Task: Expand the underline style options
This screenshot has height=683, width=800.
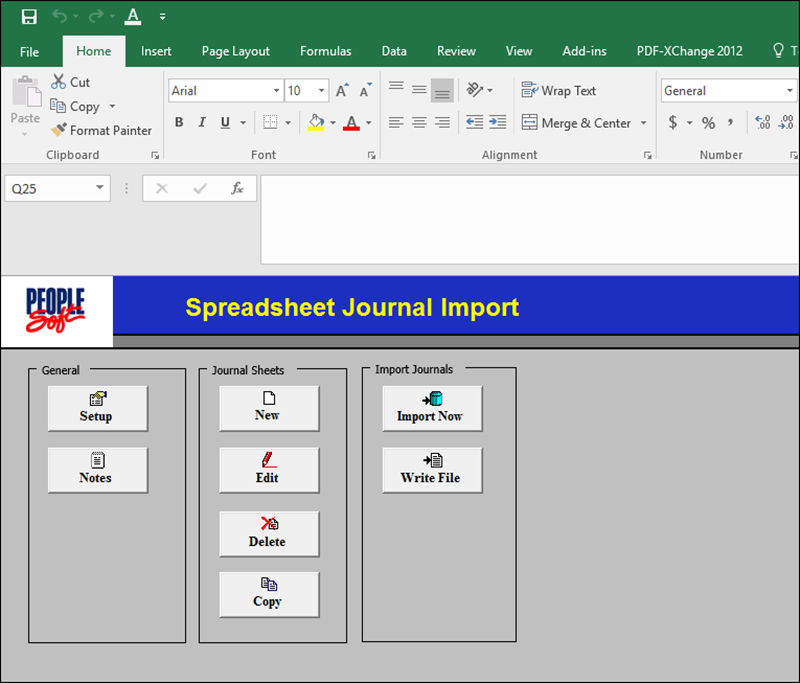Action: 243,123
